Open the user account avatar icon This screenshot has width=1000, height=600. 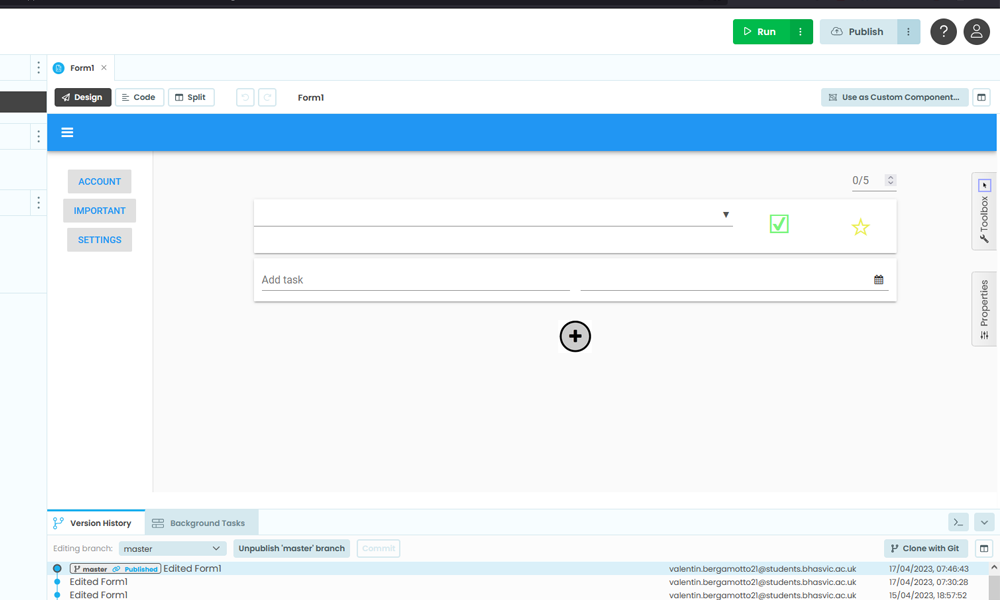click(x=976, y=32)
